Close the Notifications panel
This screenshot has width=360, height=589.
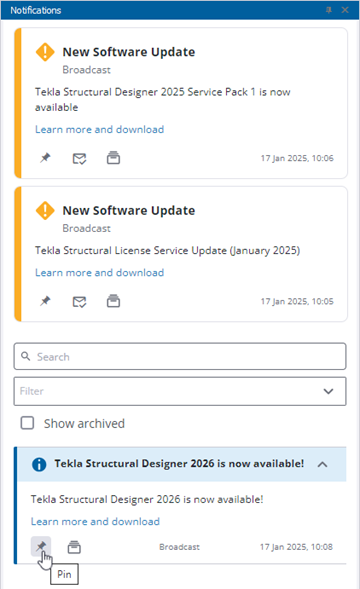click(345, 10)
